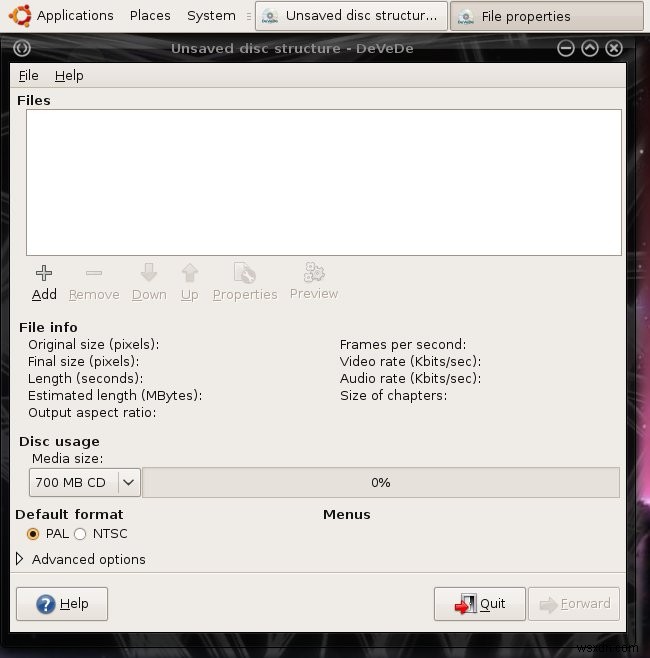Minimize the DeVeDe window
The width and height of the screenshot is (650, 658).
point(566,48)
